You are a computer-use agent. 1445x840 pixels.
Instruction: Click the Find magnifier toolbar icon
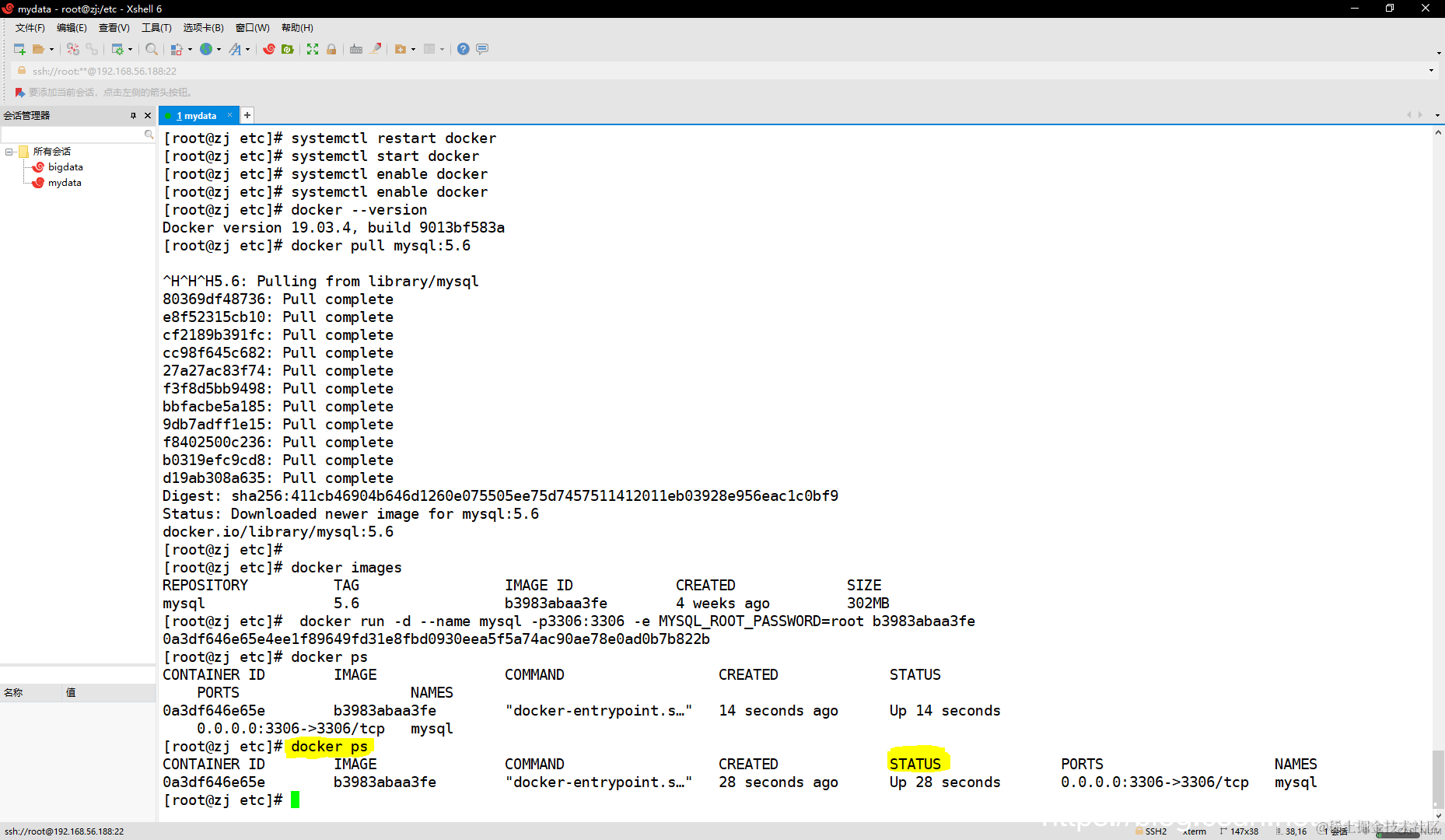tap(152, 49)
